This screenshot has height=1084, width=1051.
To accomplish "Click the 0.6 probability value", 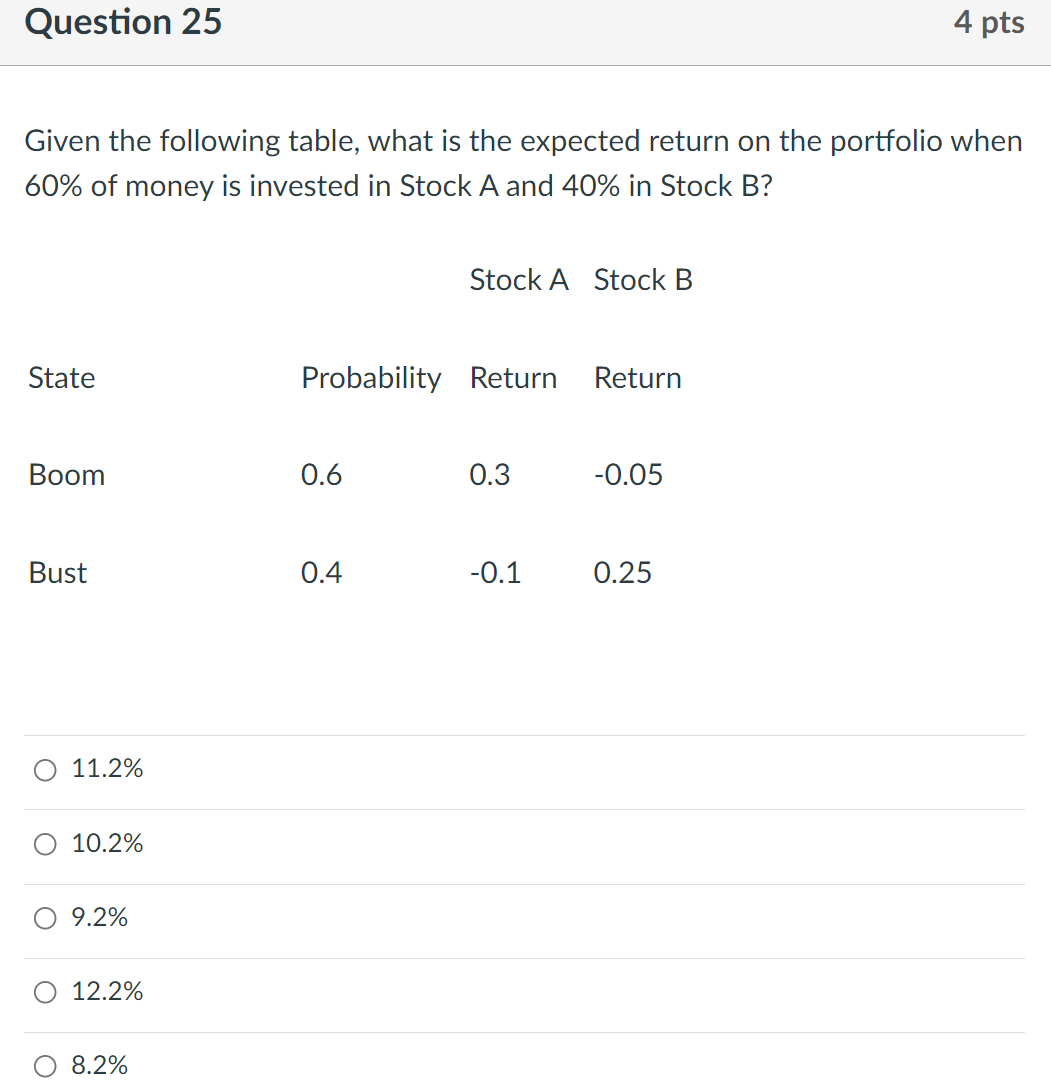I will tap(322, 476).
